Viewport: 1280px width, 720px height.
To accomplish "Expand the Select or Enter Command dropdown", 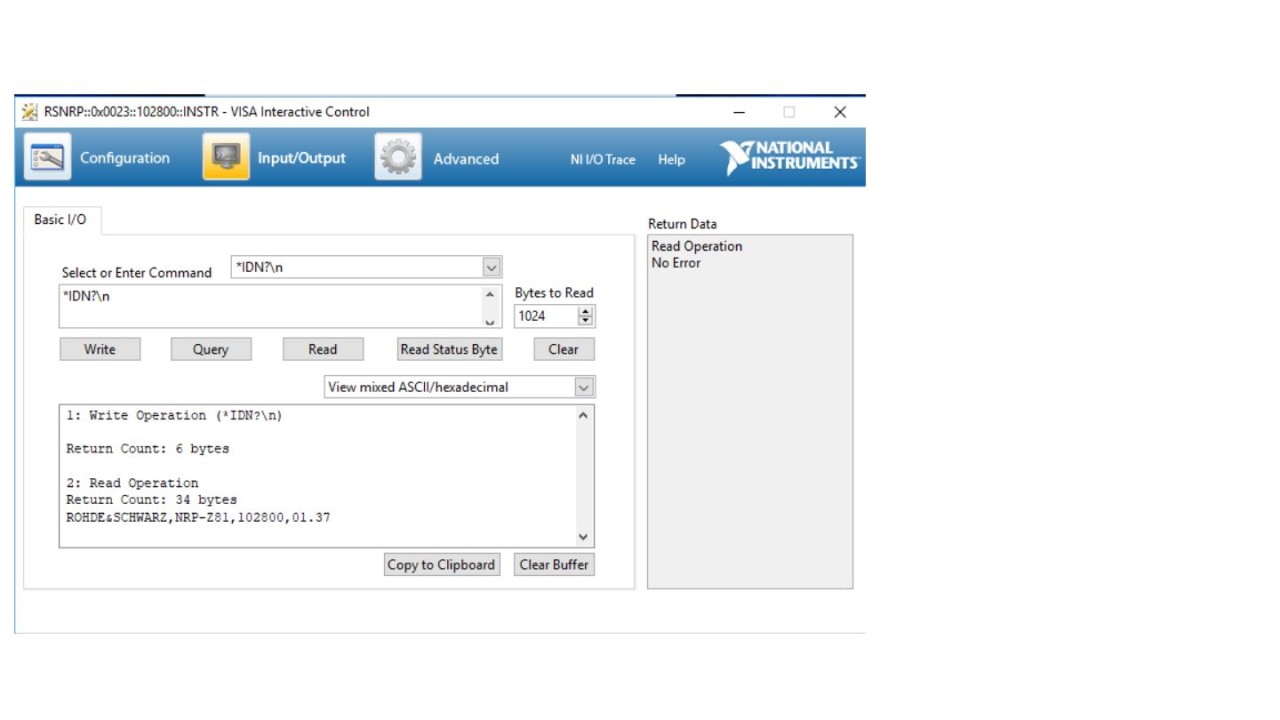I will click(491, 267).
